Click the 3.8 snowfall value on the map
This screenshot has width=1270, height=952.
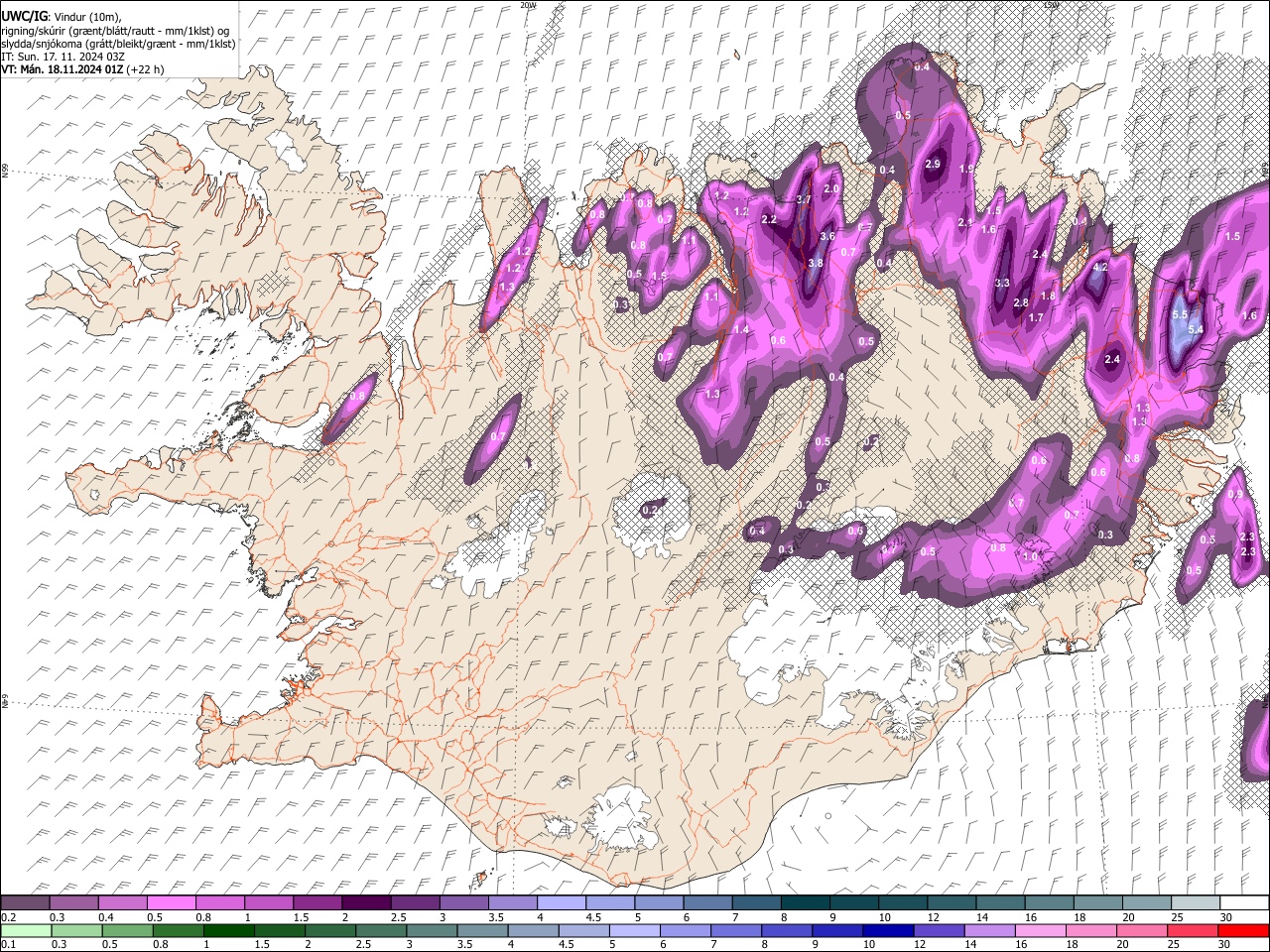point(816,264)
